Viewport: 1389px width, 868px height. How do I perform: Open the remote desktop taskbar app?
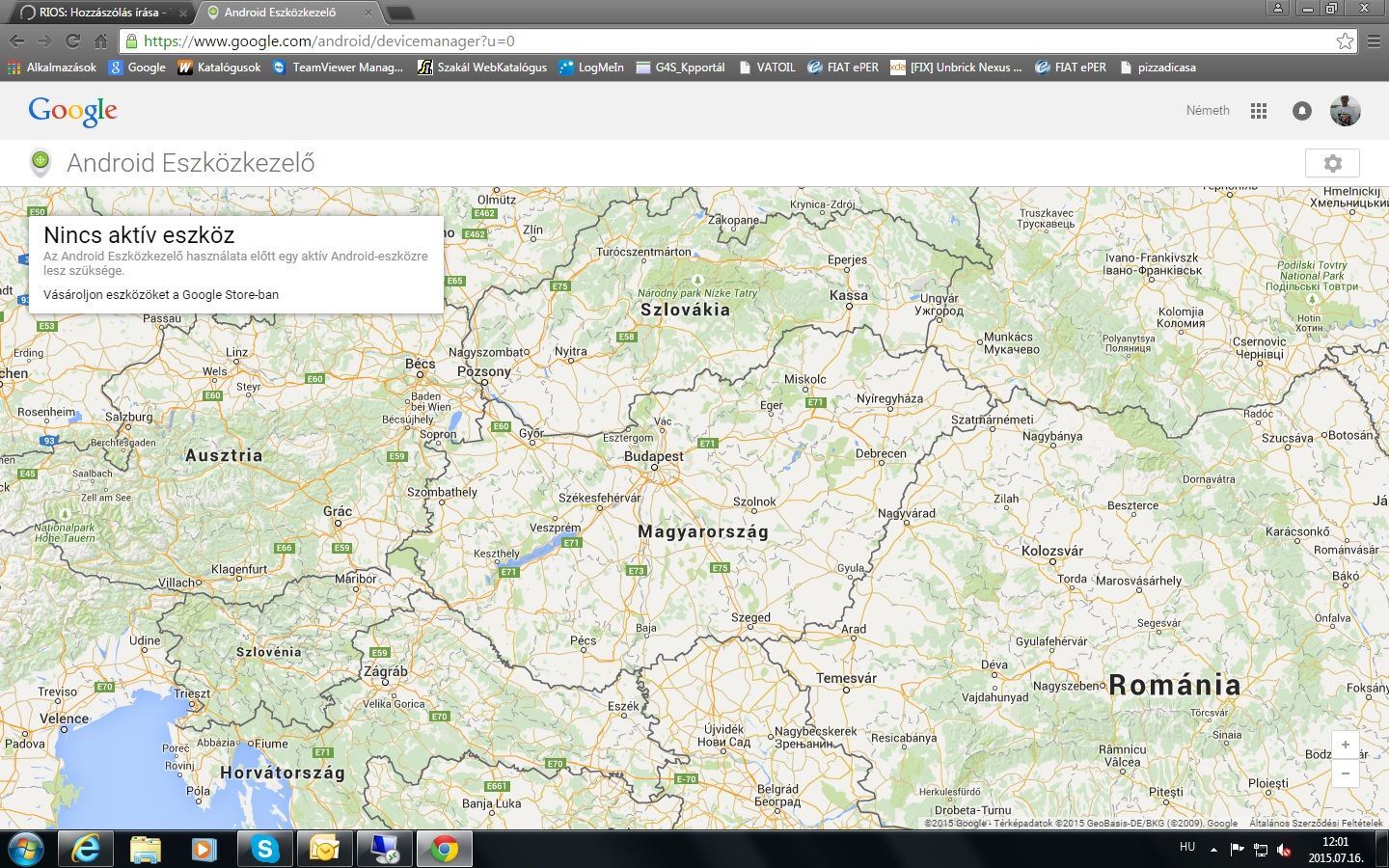[x=384, y=849]
